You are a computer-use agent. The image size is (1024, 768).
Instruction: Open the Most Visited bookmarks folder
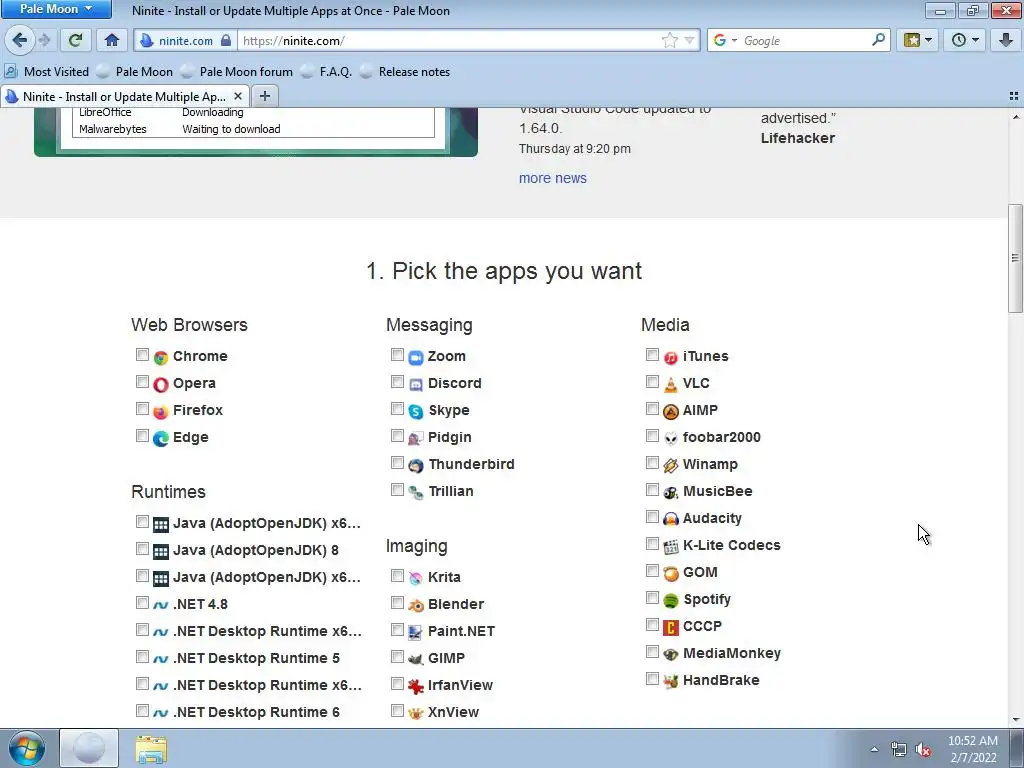point(46,72)
